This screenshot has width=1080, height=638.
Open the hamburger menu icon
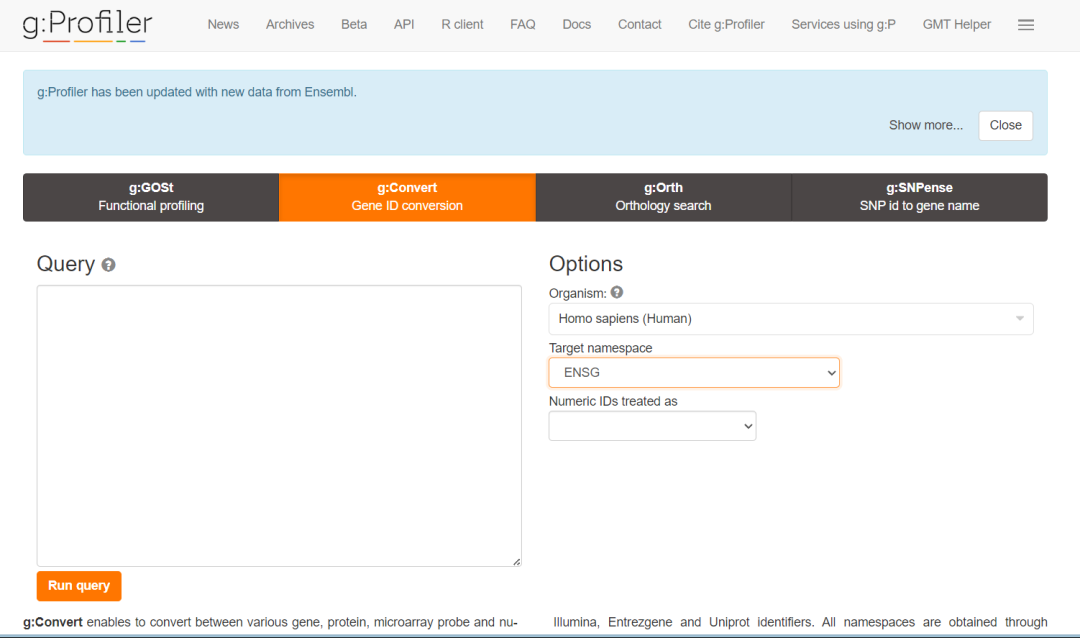pyautogui.click(x=1026, y=25)
